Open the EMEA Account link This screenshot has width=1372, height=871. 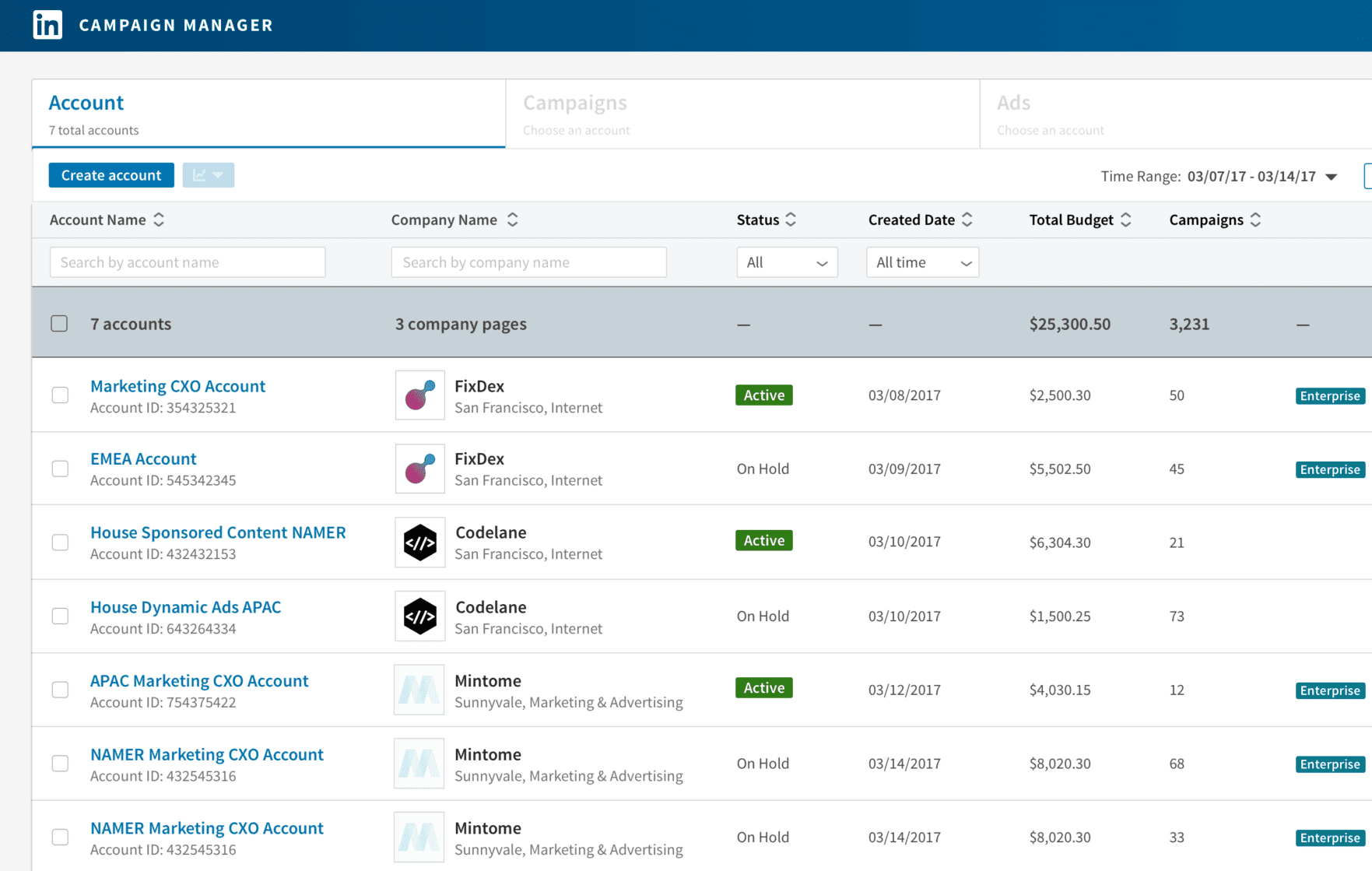pos(143,458)
